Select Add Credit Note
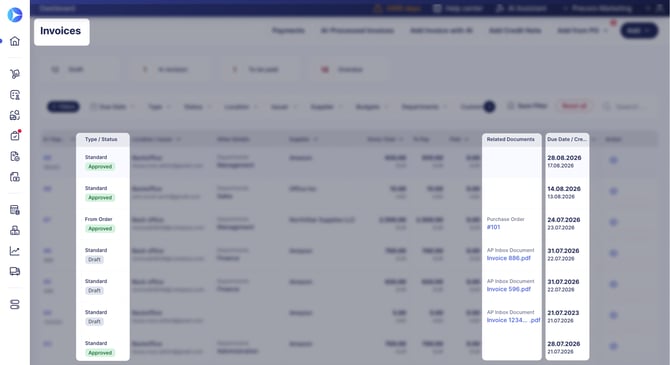The height and width of the screenshot is (365, 670). point(515,30)
